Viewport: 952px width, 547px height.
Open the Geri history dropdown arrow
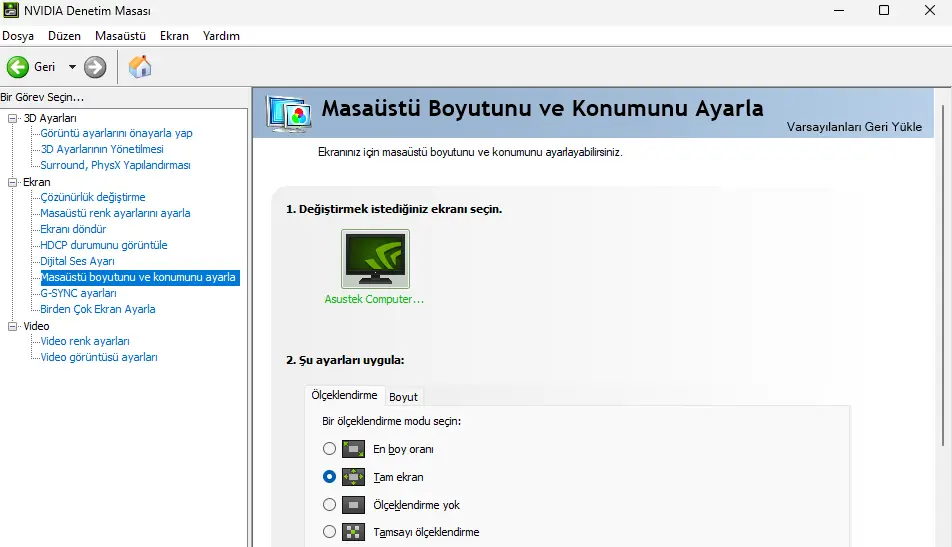(x=72, y=67)
